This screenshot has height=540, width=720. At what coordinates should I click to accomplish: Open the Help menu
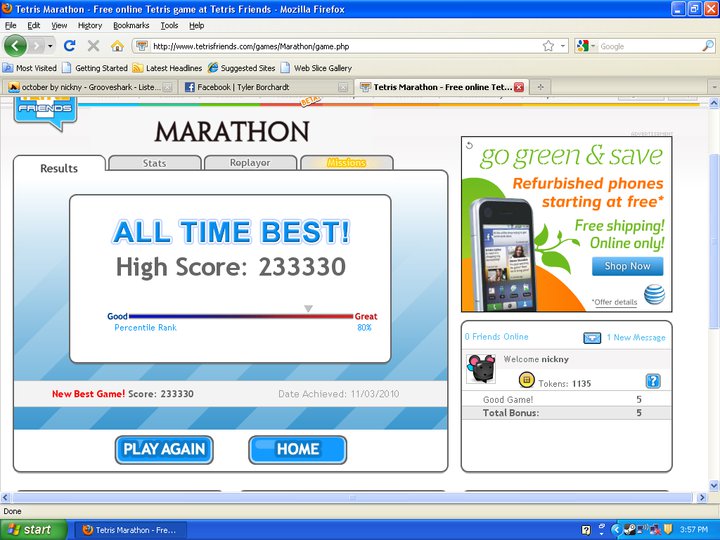[x=197, y=26]
